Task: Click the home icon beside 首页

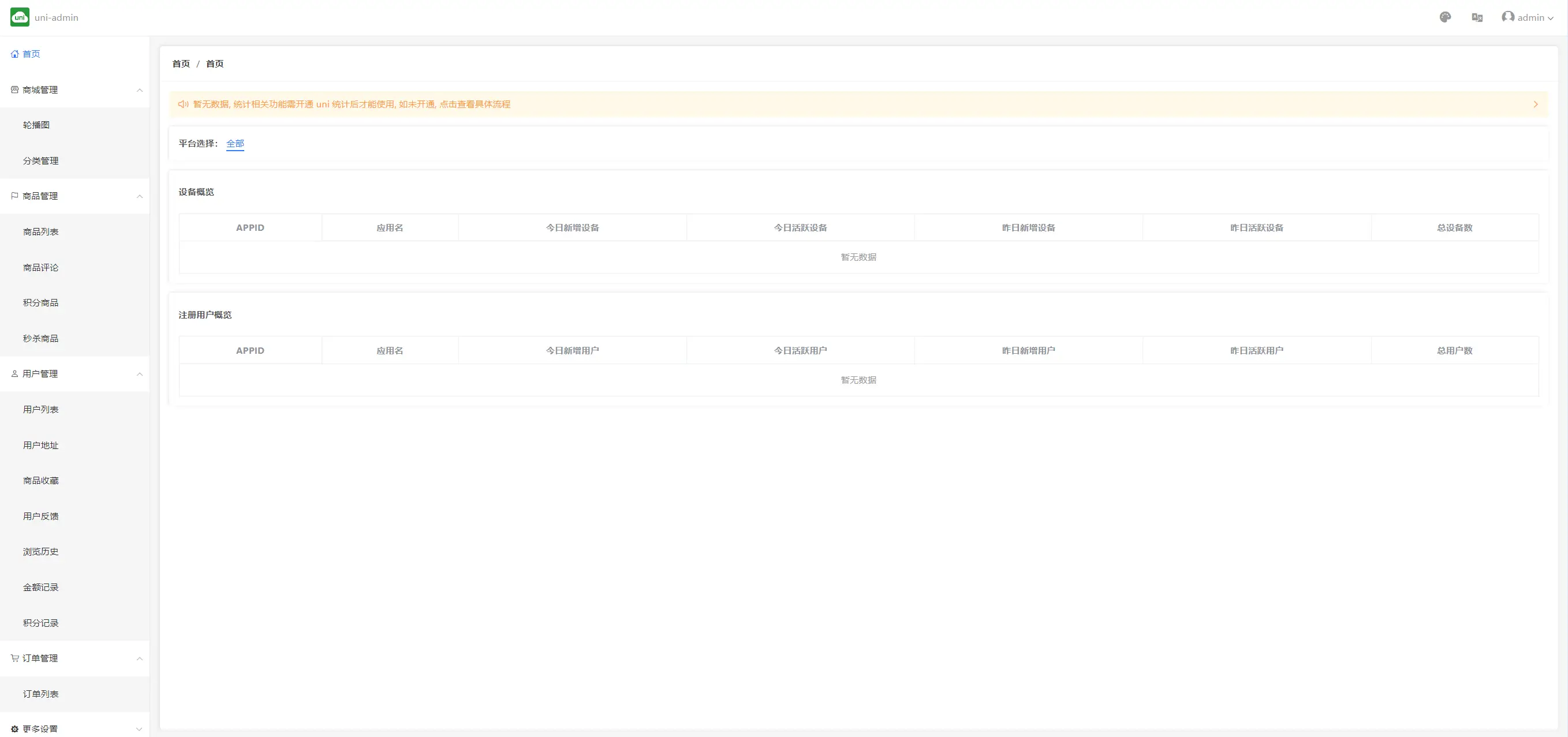Action: click(x=14, y=54)
